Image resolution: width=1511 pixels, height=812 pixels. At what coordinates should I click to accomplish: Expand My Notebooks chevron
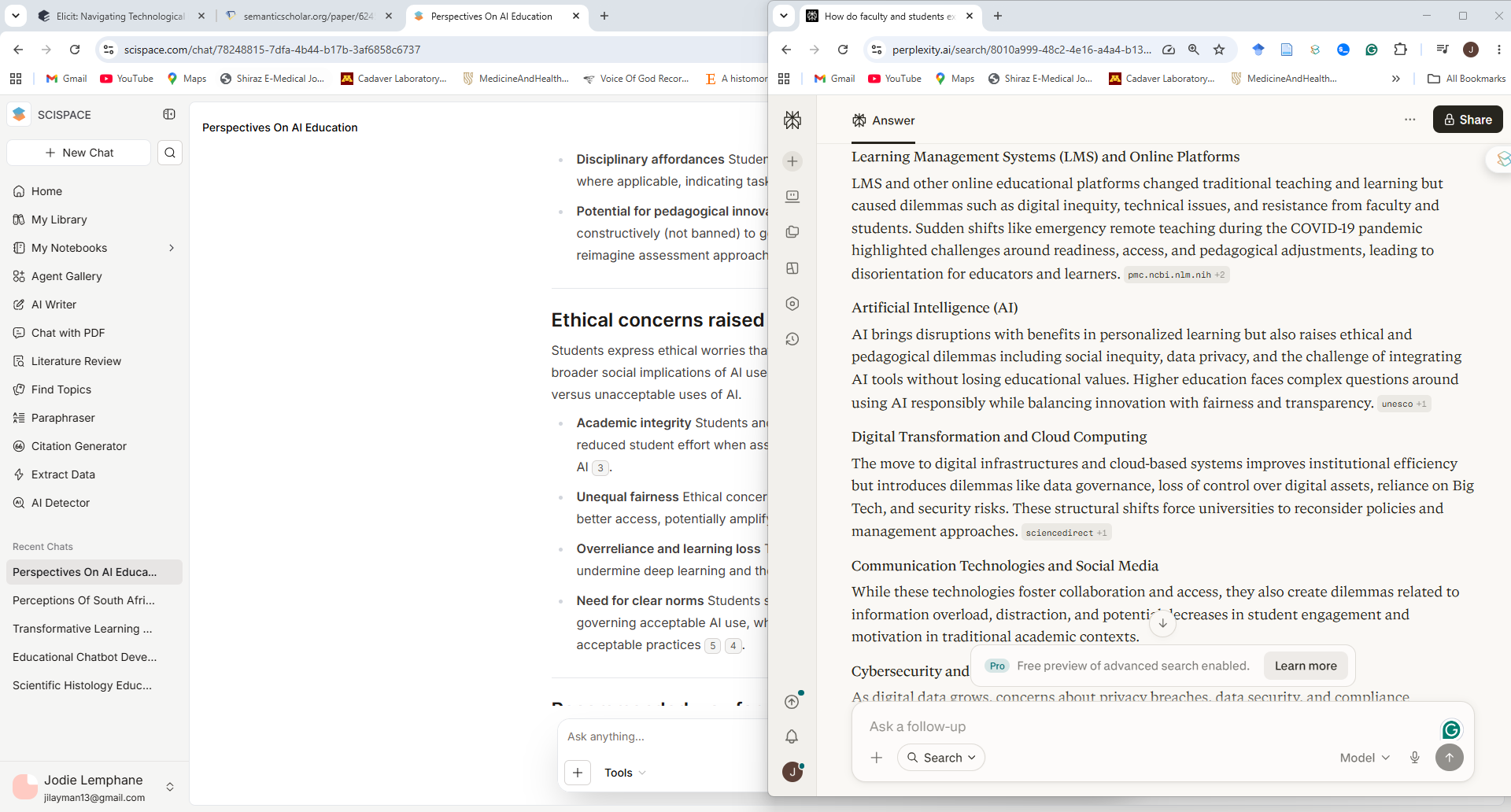click(x=172, y=248)
